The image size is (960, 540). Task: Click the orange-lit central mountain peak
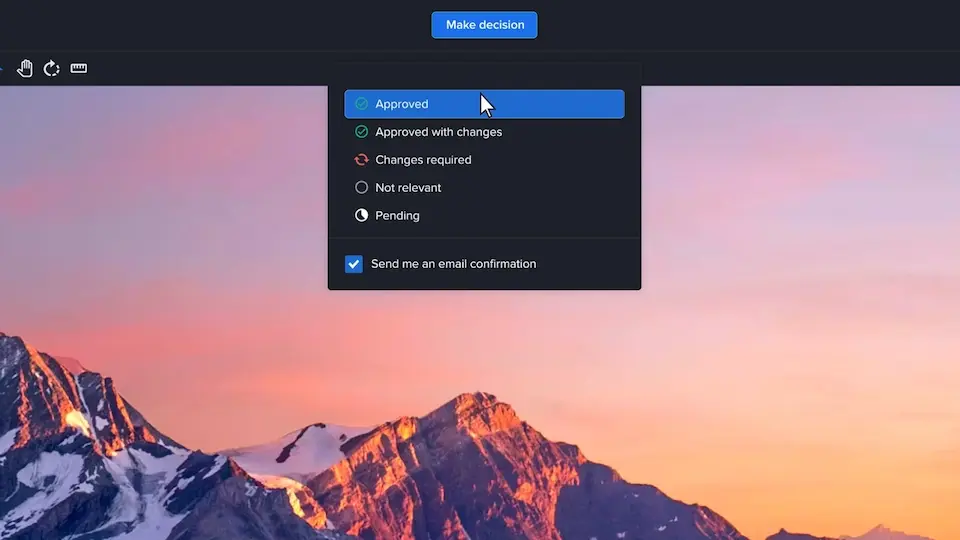click(x=470, y=430)
